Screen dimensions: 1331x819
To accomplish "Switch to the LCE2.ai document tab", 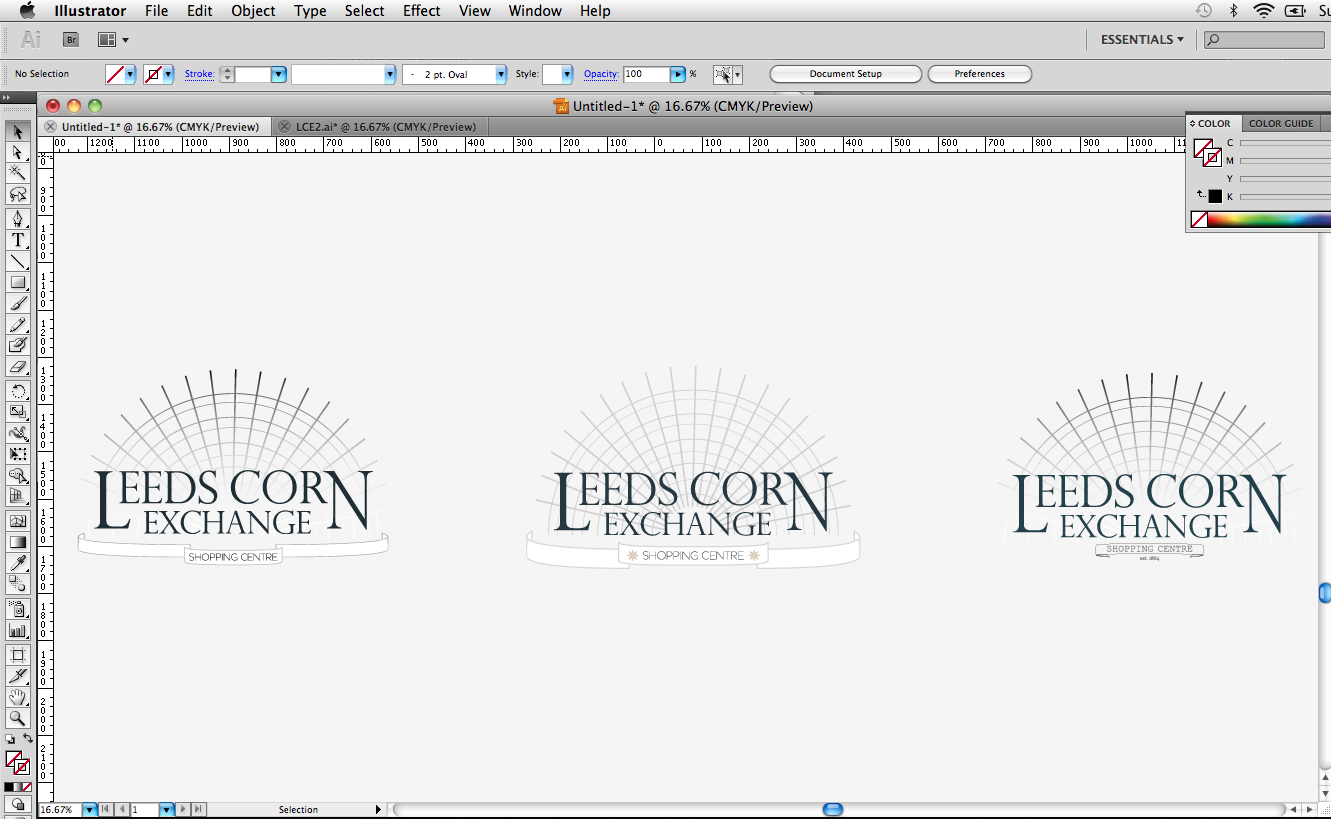I will point(385,127).
